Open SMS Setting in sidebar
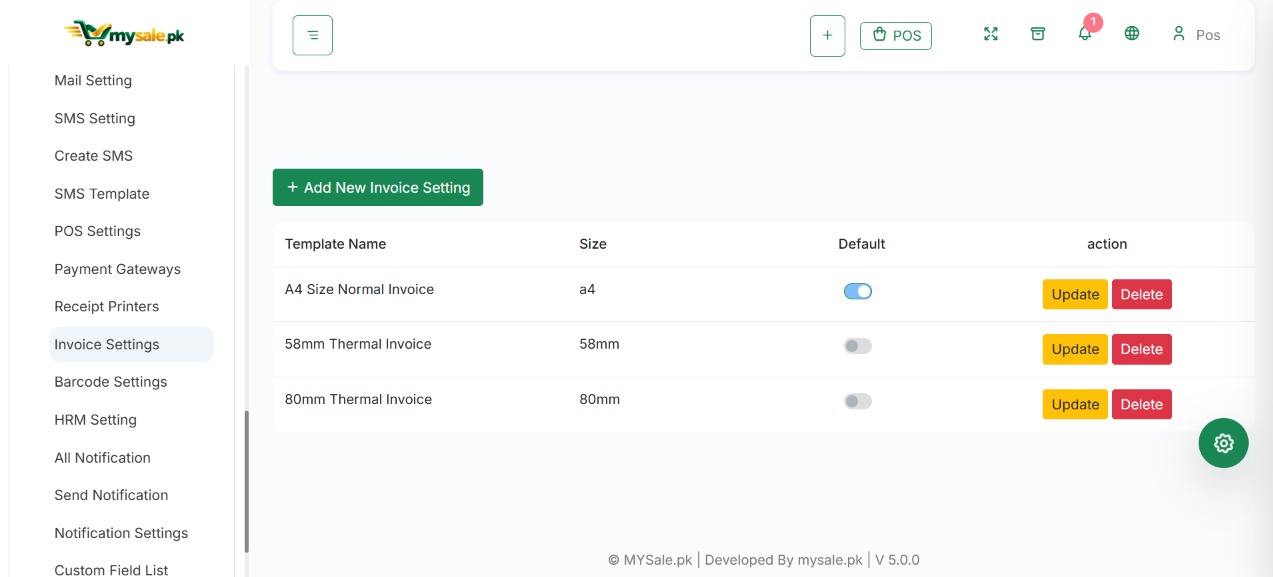The image size is (1273, 577). [95, 118]
